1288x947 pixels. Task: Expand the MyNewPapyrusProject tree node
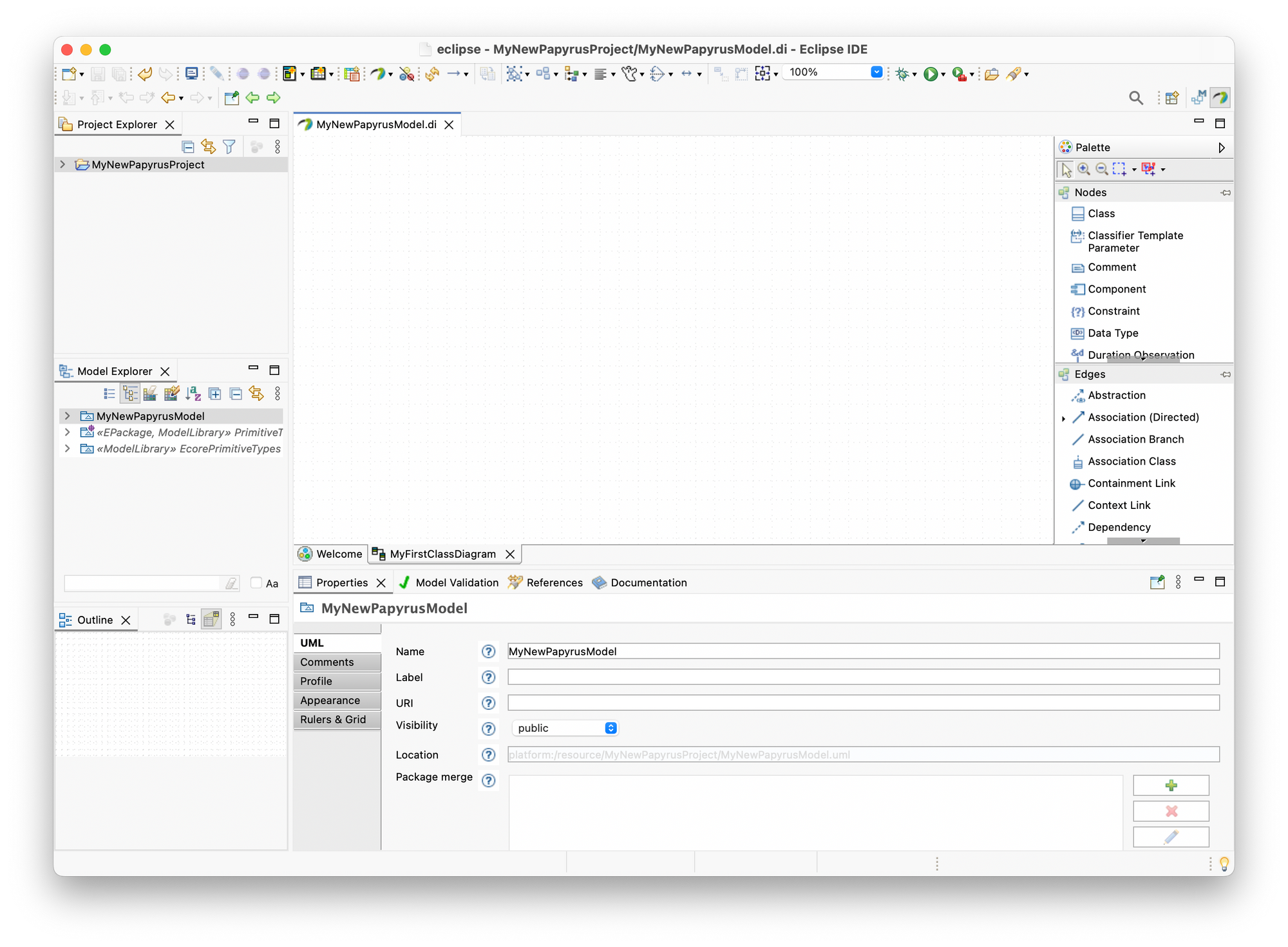click(62, 164)
